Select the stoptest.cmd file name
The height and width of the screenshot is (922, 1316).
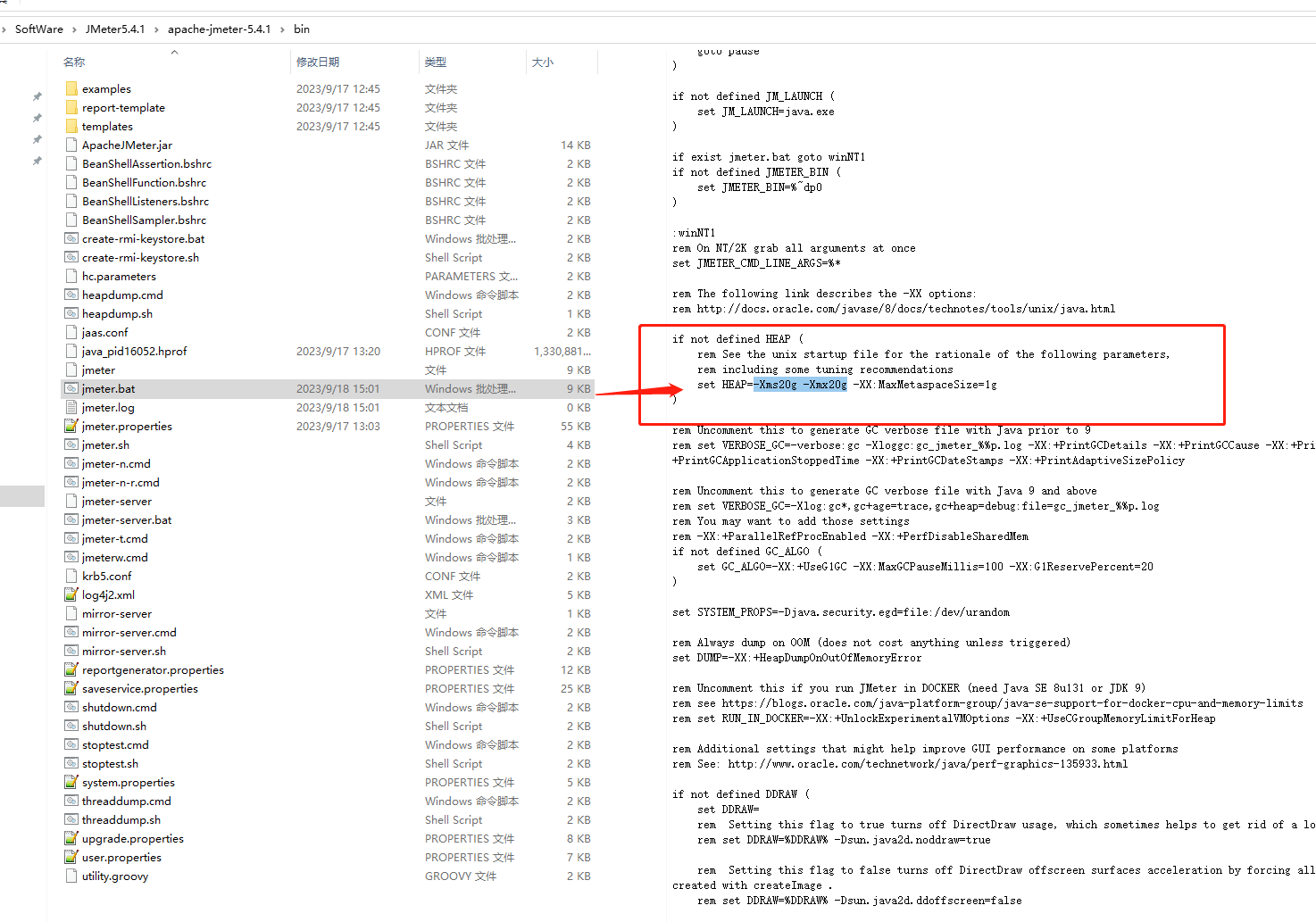(115, 744)
